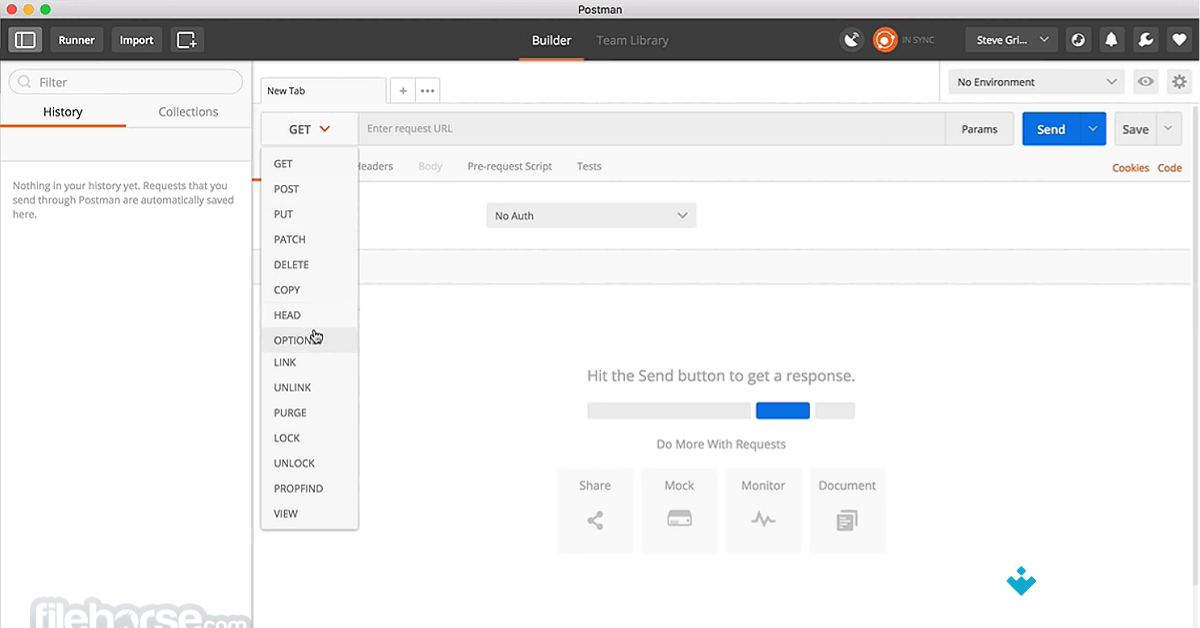Click the satellite interceptor icon
This screenshot has width=1200, height=628.
[x=852, y=39]
